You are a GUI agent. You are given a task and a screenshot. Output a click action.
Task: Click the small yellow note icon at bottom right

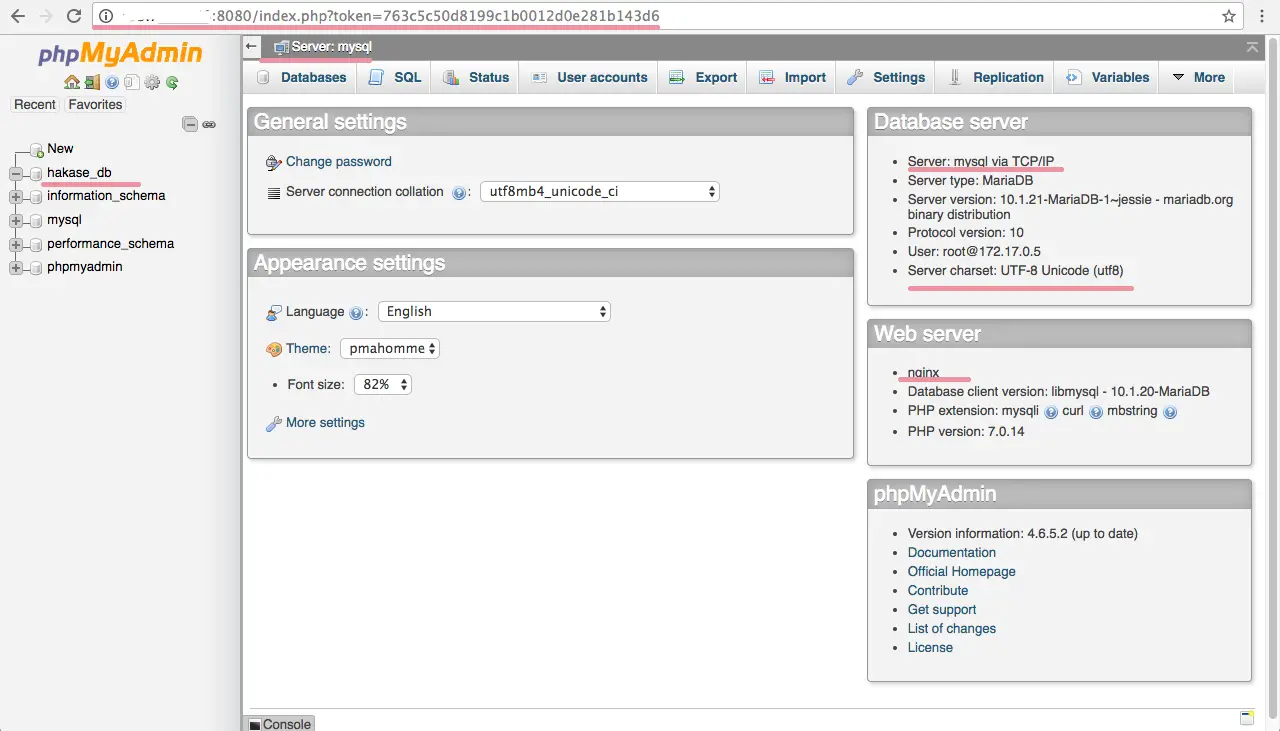[1247, 717]
